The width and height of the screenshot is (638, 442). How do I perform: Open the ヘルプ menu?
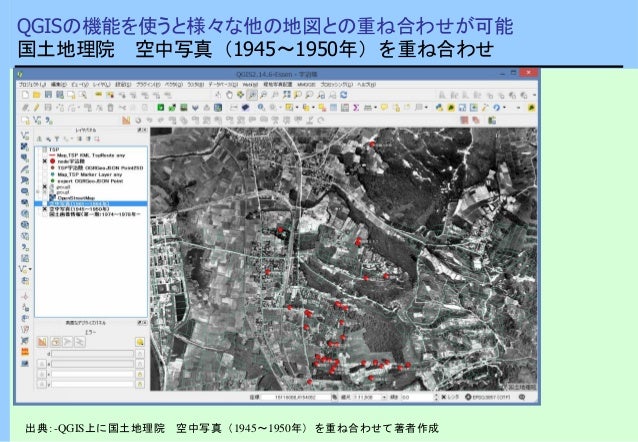click(367, 84)
